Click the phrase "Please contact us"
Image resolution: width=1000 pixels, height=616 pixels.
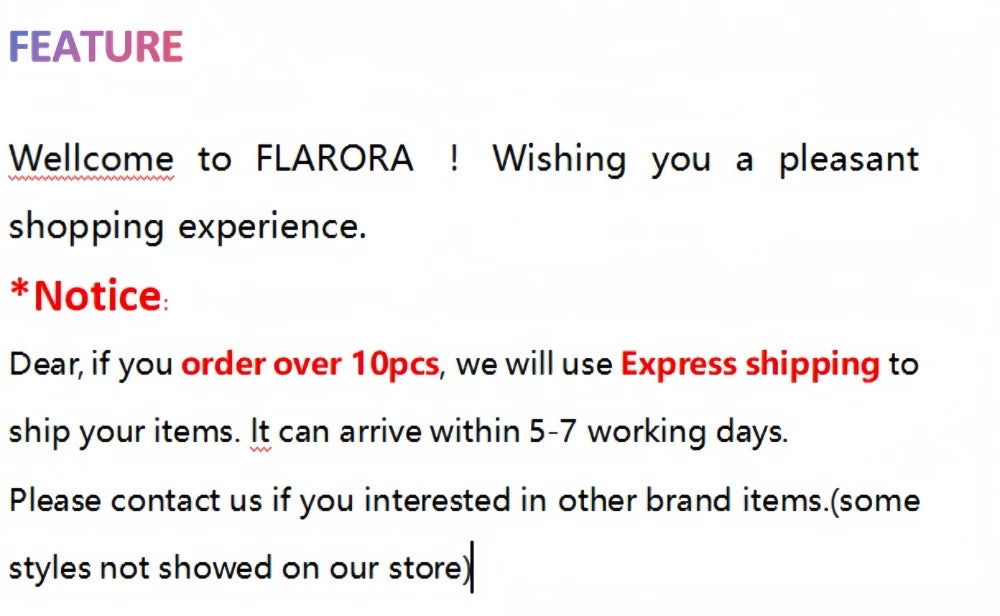pos(137,500)
